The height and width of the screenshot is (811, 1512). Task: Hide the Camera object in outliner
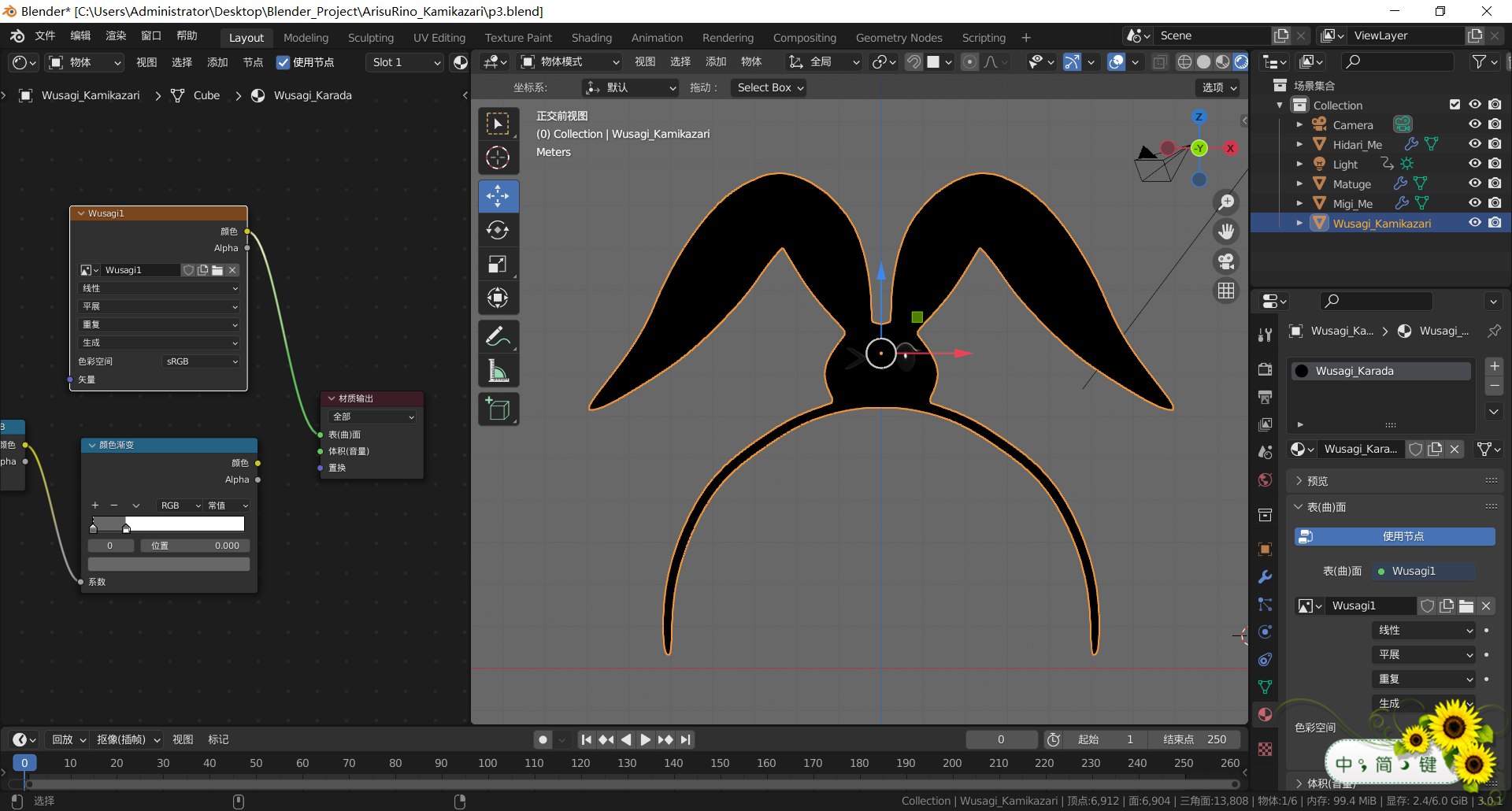pos(1474,124)
